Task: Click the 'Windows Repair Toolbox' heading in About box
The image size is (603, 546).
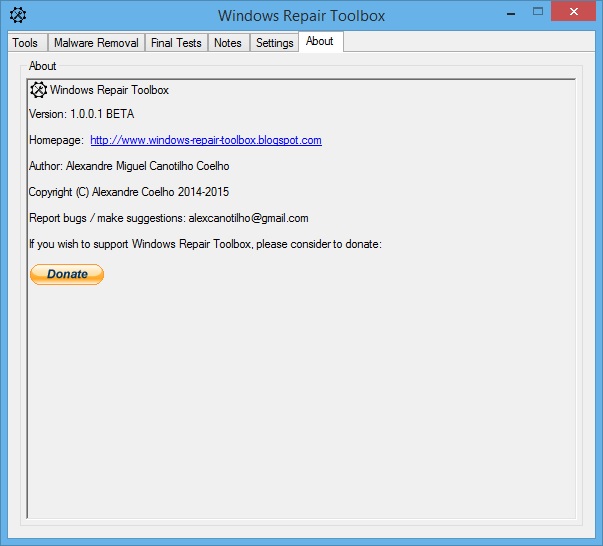Action: 109,90
